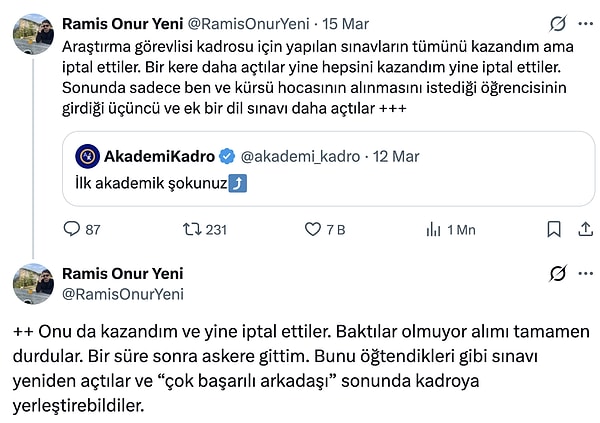Open AkademiKadro's round profile logo

coord(89,155)
